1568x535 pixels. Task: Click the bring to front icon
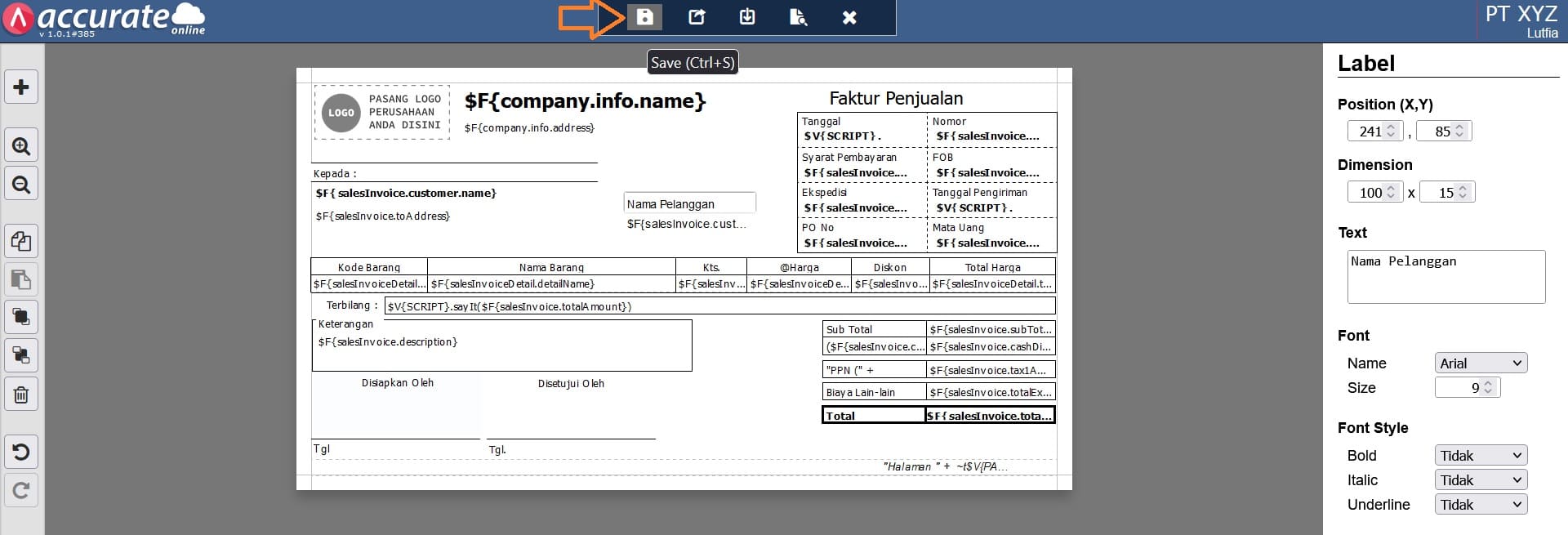click(21, 317)
